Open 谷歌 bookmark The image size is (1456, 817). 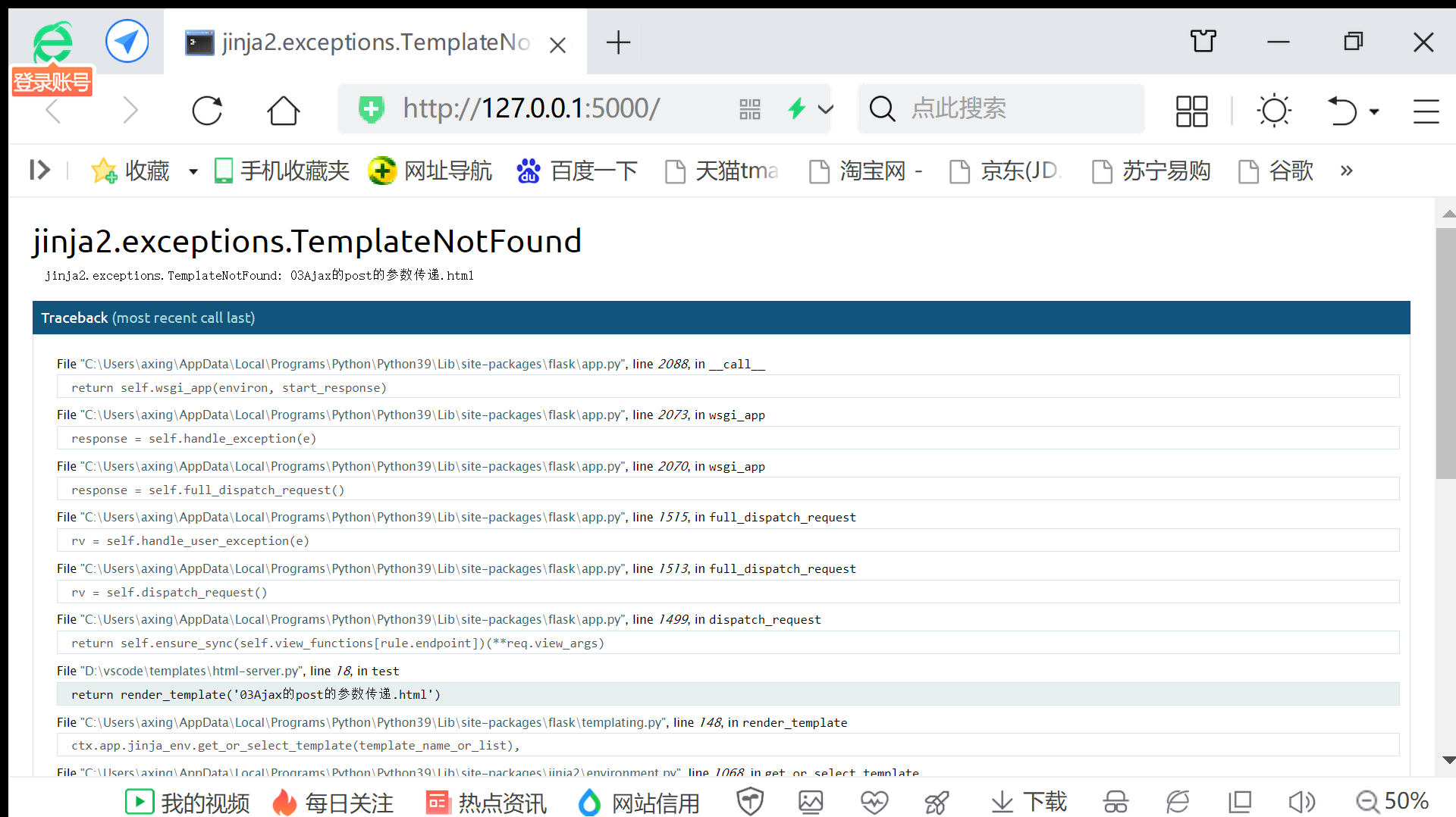(x=1276, y=171)
